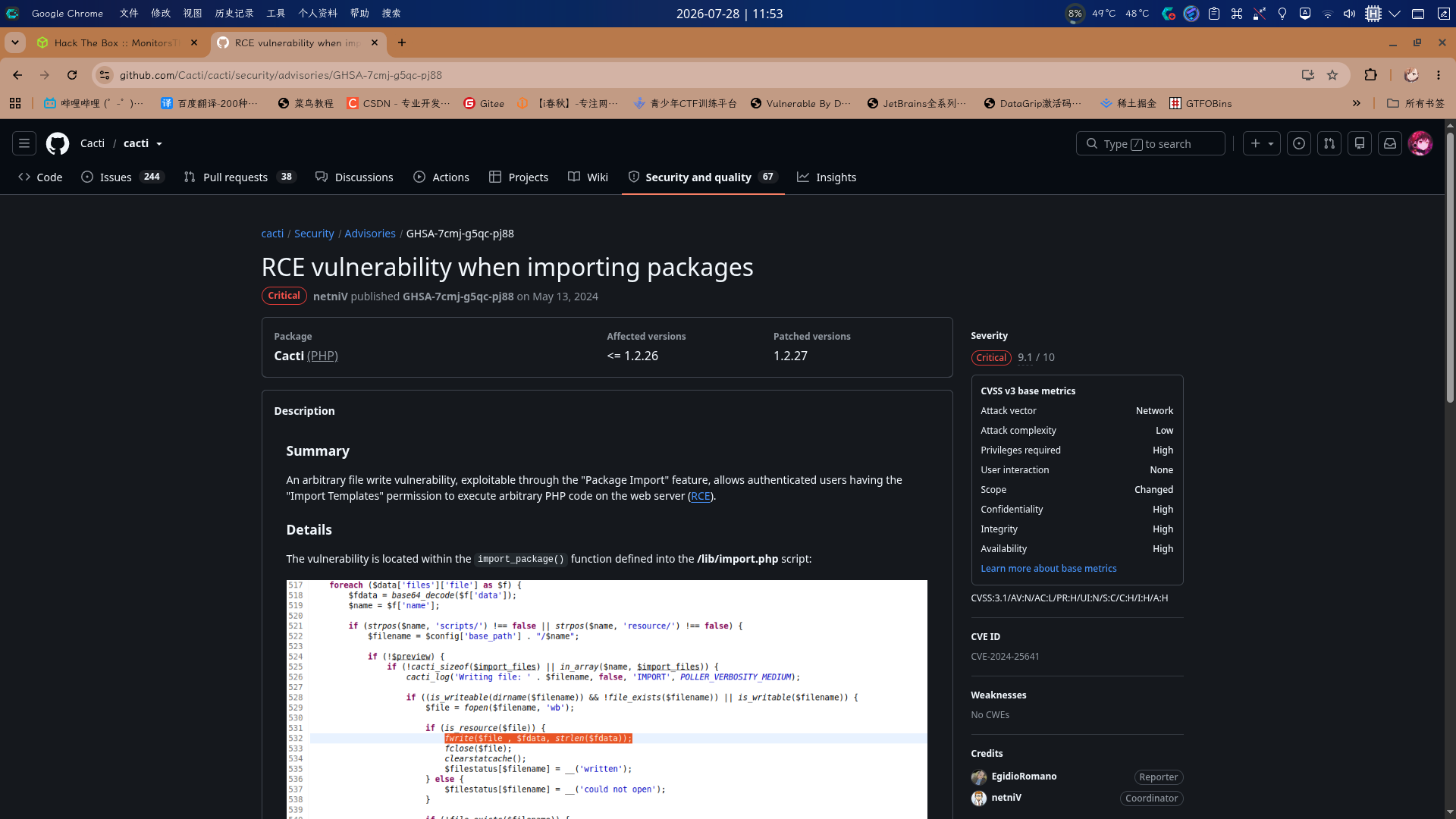Screen dimensions: 1456x819
Task: Open Chrome extensions puzzle icon
Action: (x=1370, y=75)
